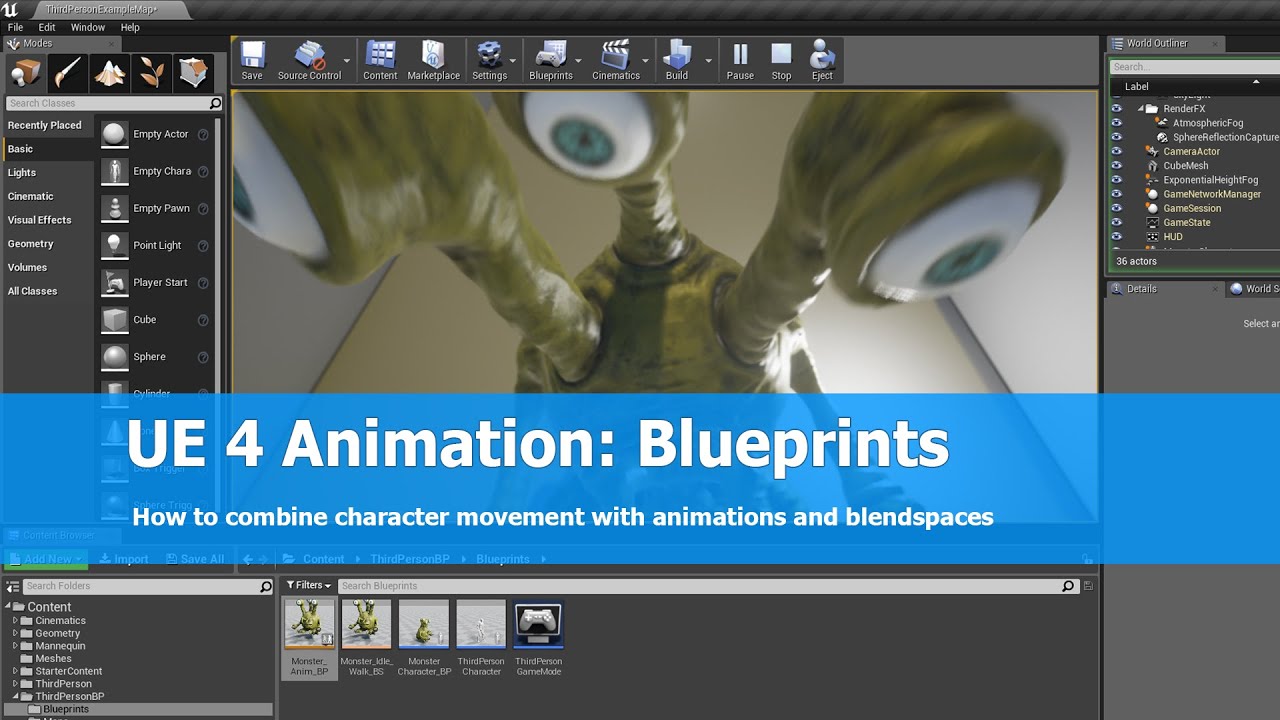
Task: Select the Empty Pawn icon
Action: click(115, 208)
